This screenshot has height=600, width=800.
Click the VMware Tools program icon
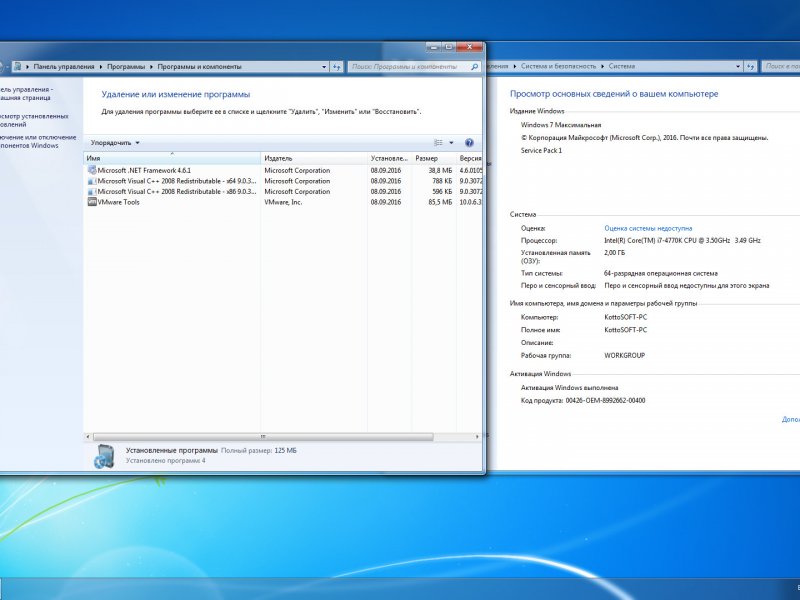click(x=92, y=202)
